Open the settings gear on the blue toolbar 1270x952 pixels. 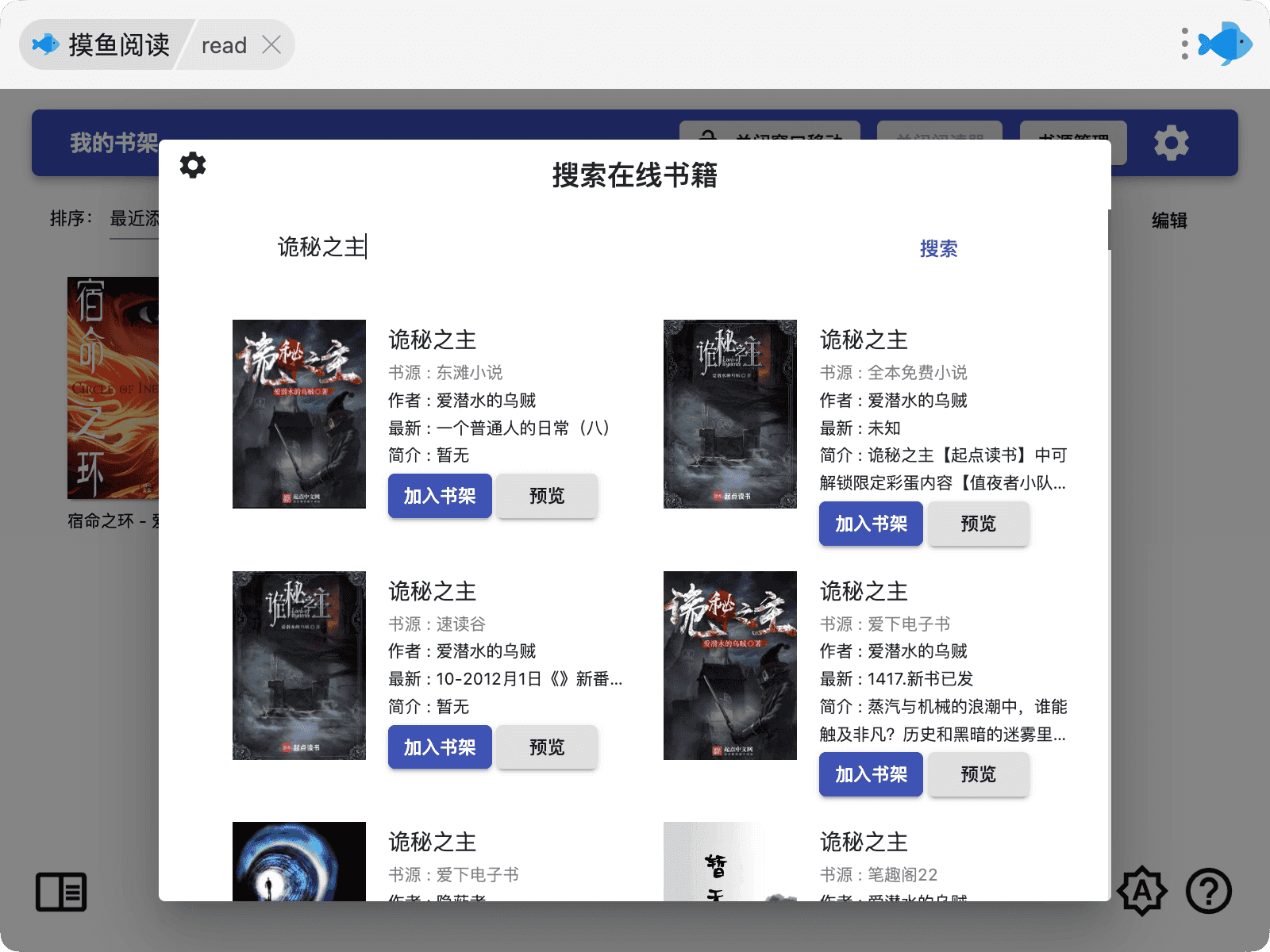point(1171,143)
